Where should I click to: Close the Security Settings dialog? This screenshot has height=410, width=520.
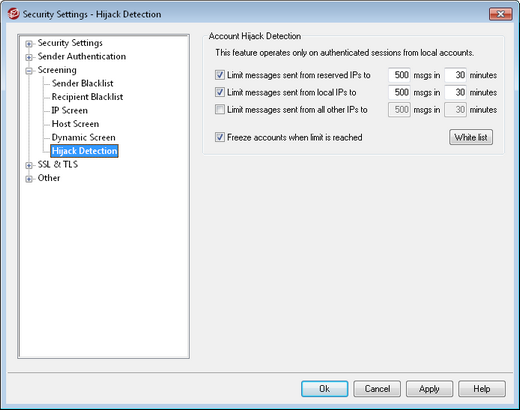click(500, 14)
